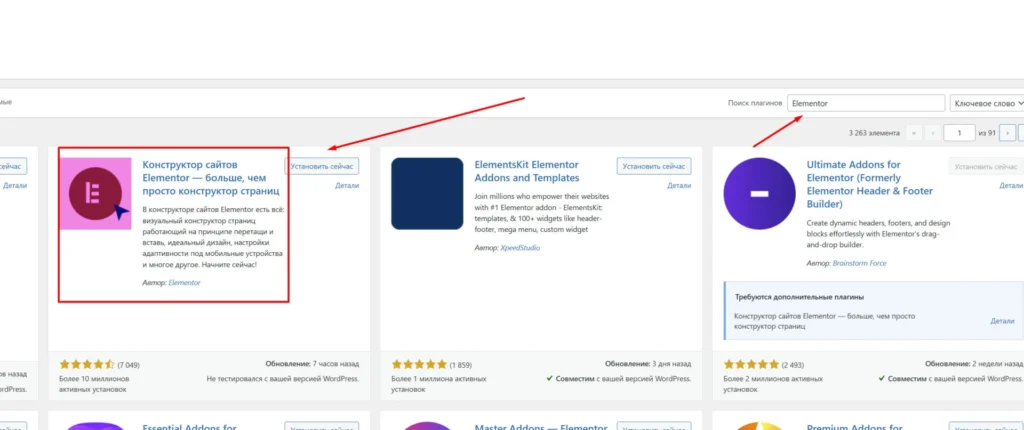Click Обновление: 3 дня назад text

648,363
